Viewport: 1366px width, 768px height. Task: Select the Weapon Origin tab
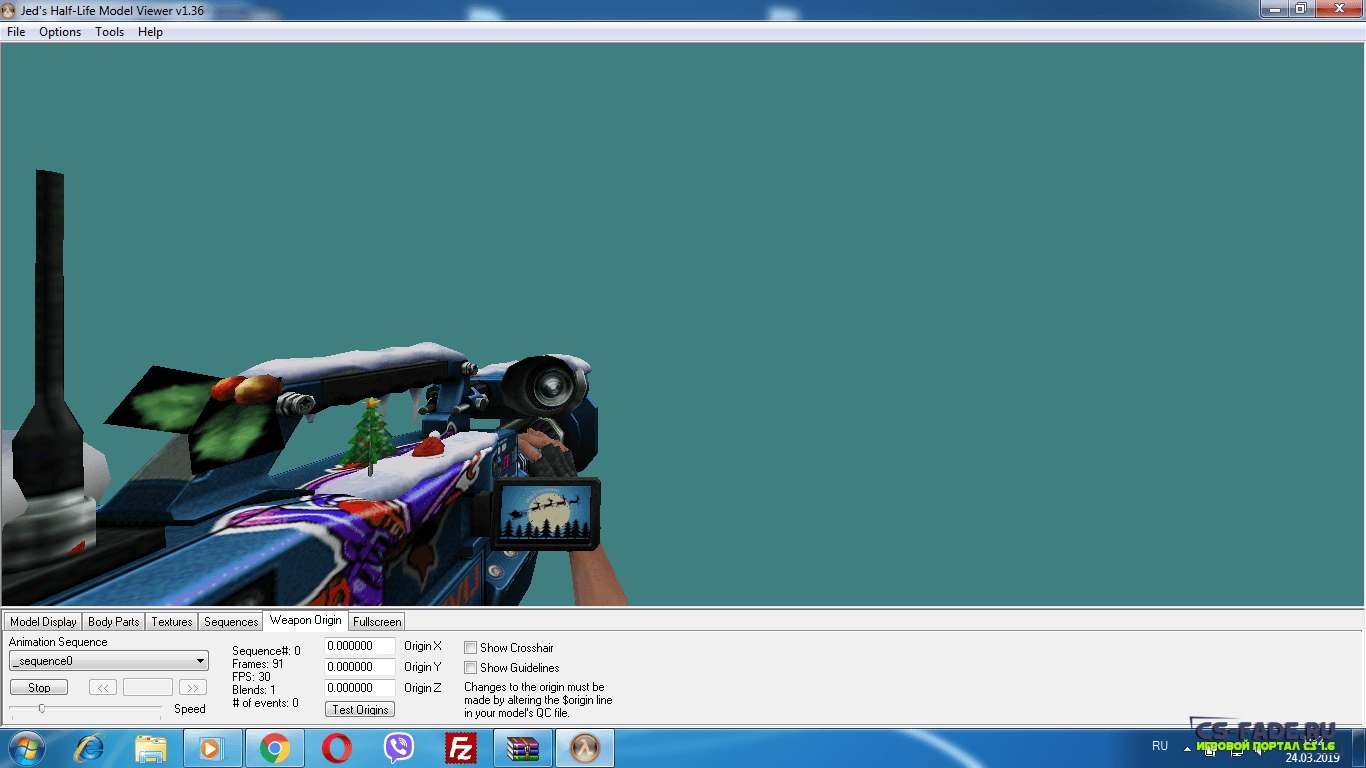tap(305, 620)
